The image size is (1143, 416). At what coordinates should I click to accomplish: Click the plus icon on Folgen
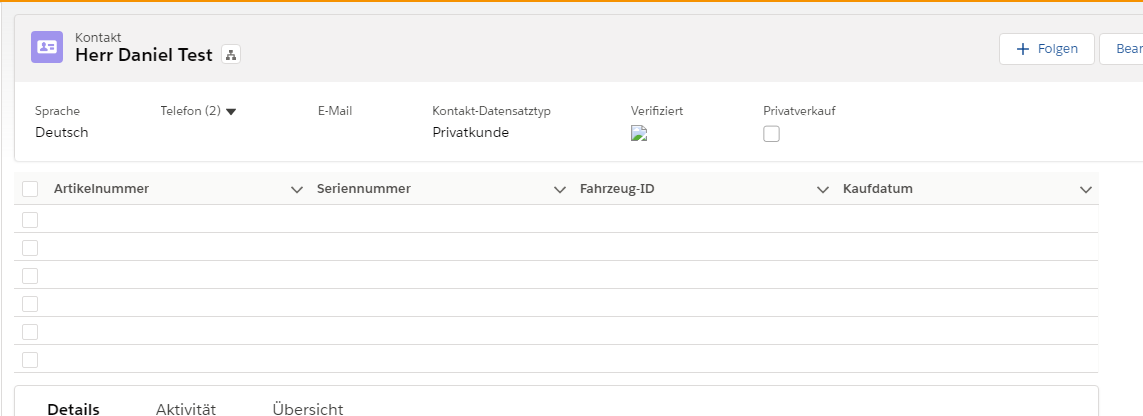(x=1022, y=49)
